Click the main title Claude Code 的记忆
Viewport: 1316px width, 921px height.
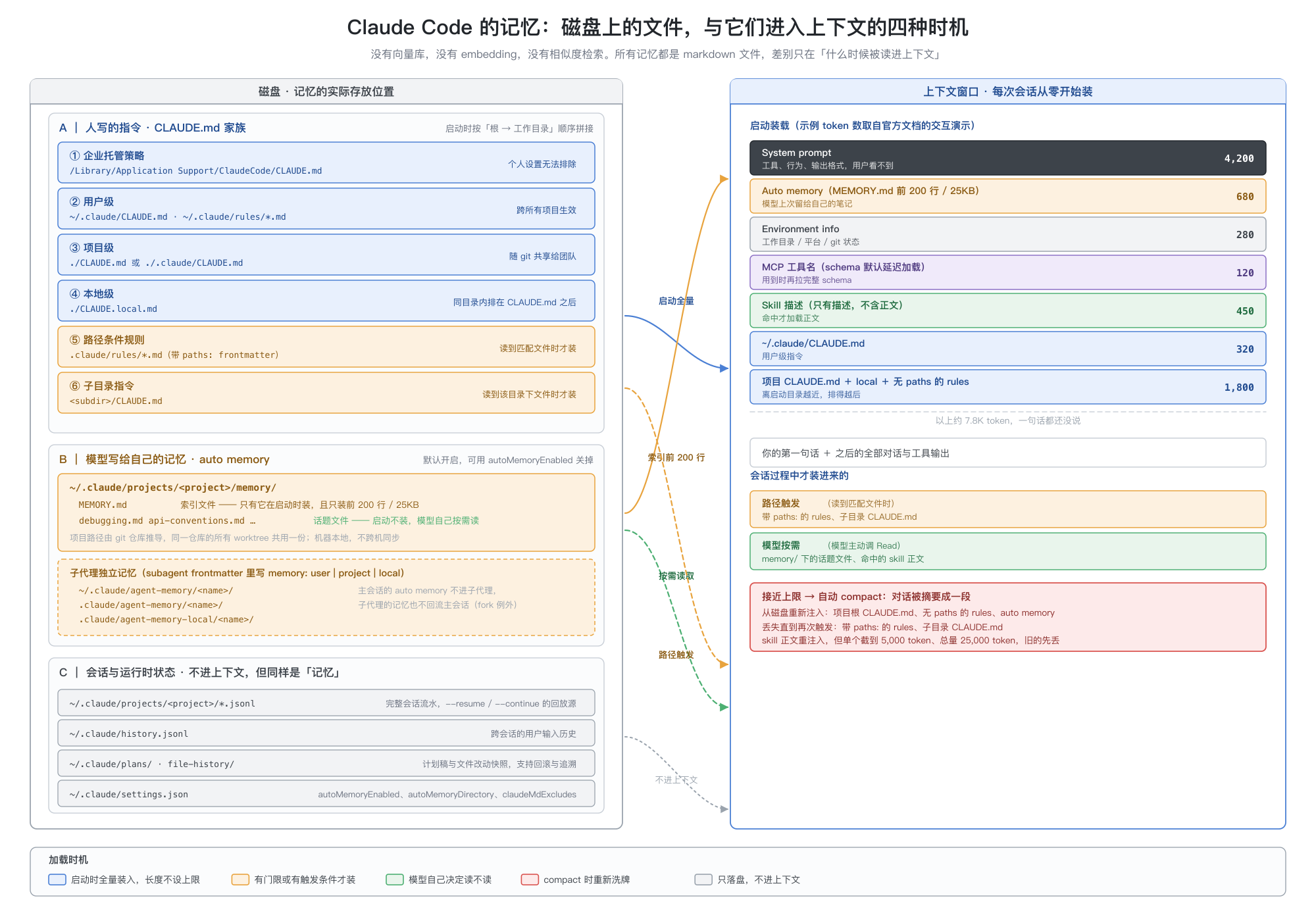(x=658, y=27)
